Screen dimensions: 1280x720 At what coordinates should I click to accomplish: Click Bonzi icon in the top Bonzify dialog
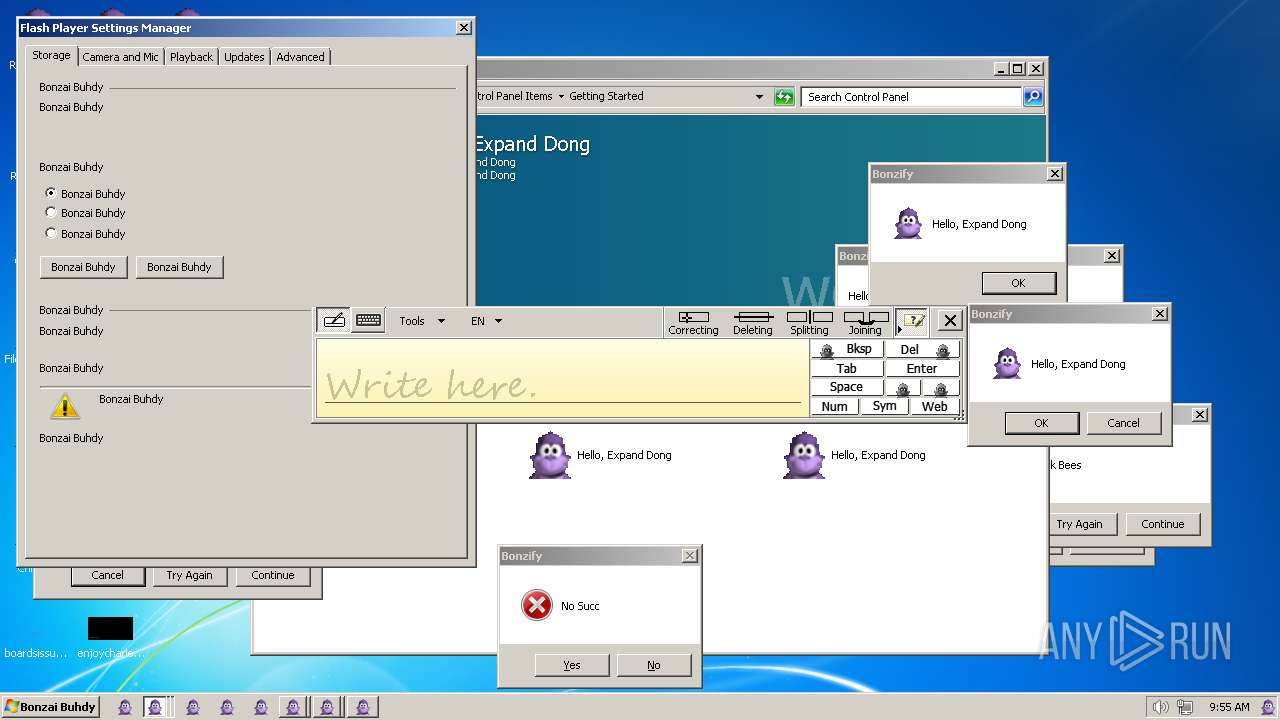click(x=908, y=223)
